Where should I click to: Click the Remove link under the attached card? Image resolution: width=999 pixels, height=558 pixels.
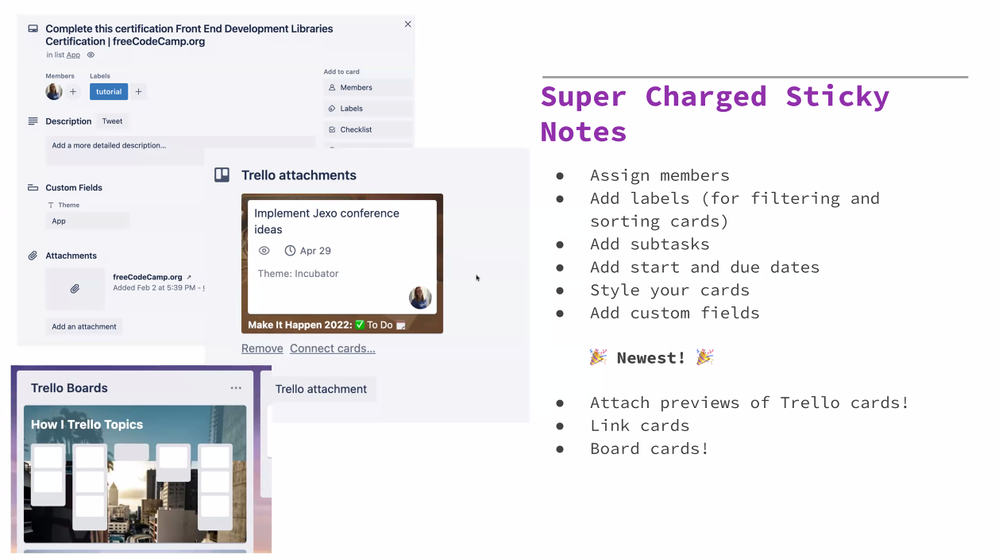[x=262, y=348]
